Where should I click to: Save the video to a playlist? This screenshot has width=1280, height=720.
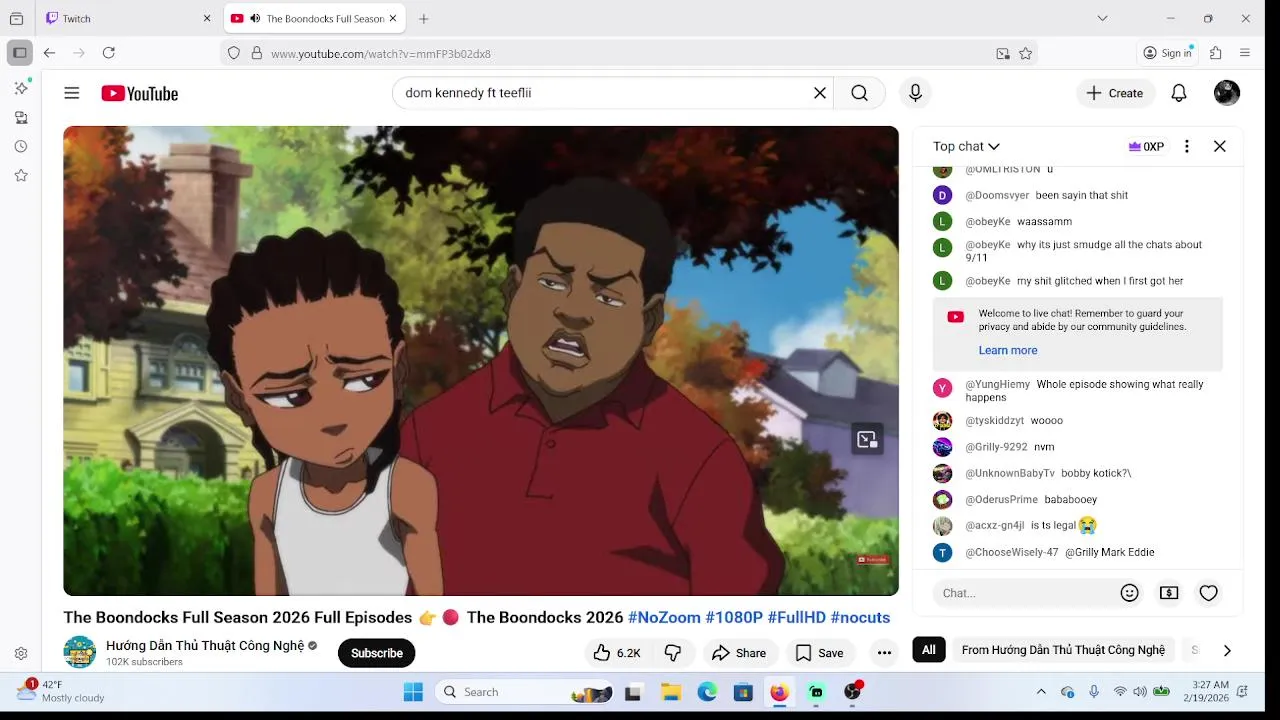[820, 653]
